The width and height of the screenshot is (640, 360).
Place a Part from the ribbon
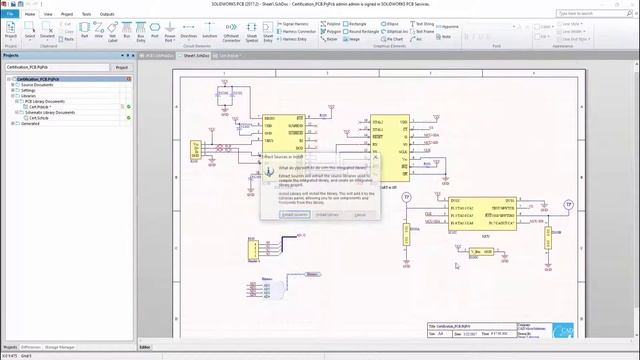84,31
